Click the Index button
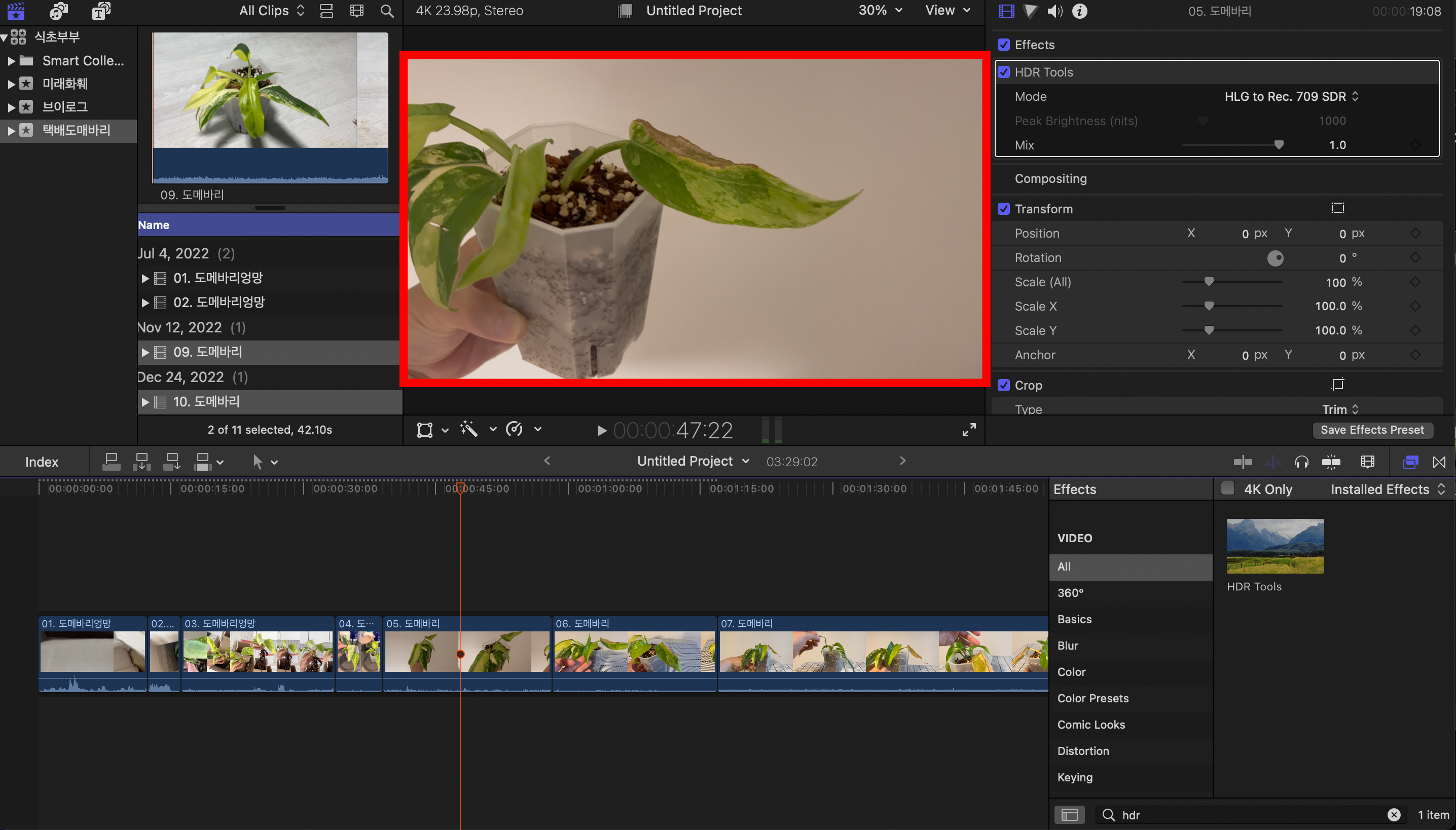1456x830 pixels. 42,462
